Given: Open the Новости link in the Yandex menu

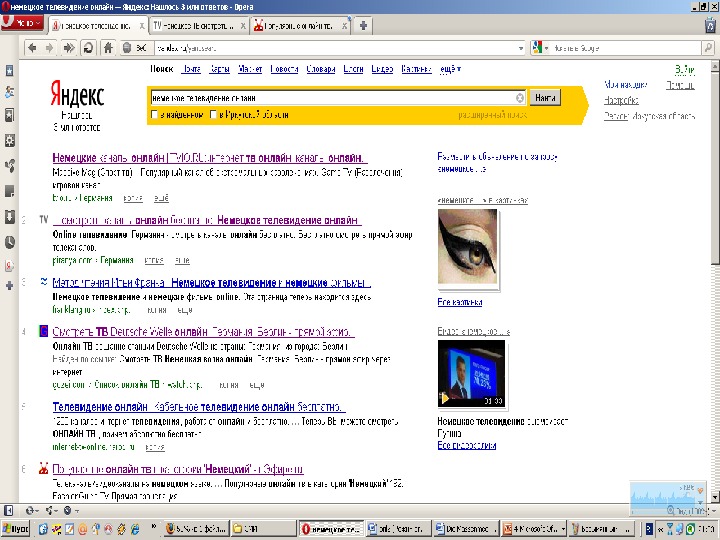Looking at the screenshot, I should tap(284, 69).
